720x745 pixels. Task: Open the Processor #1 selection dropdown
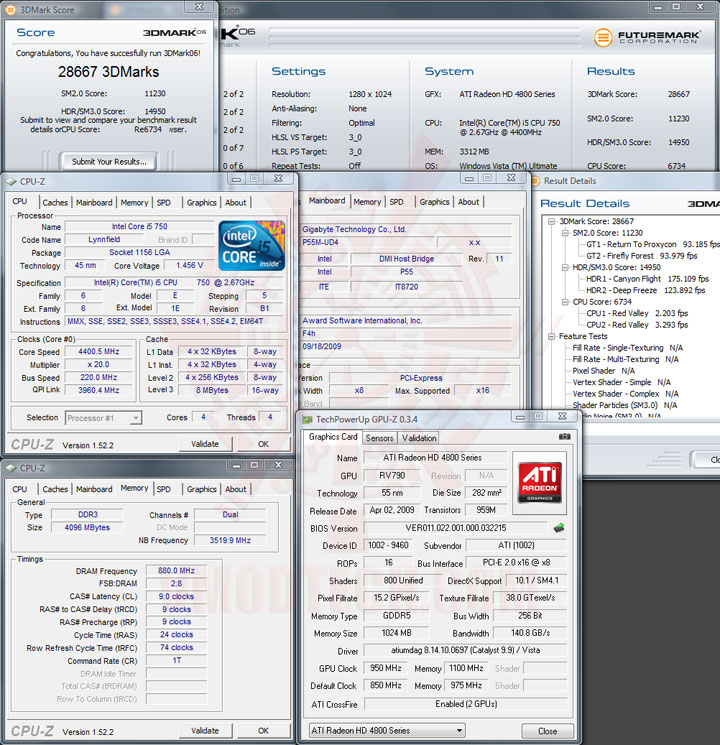136,418
